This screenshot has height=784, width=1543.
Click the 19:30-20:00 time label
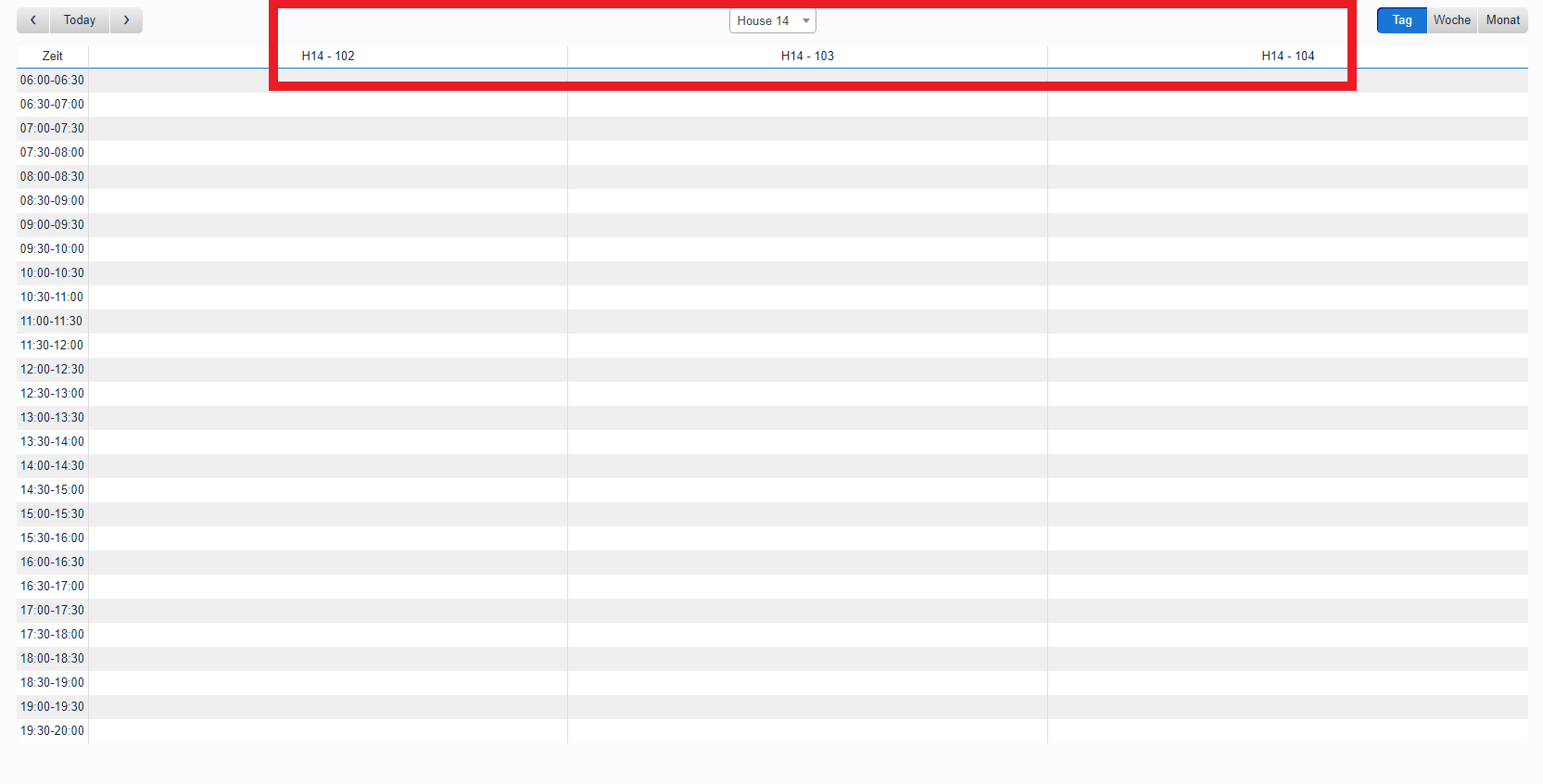(52, 731)
